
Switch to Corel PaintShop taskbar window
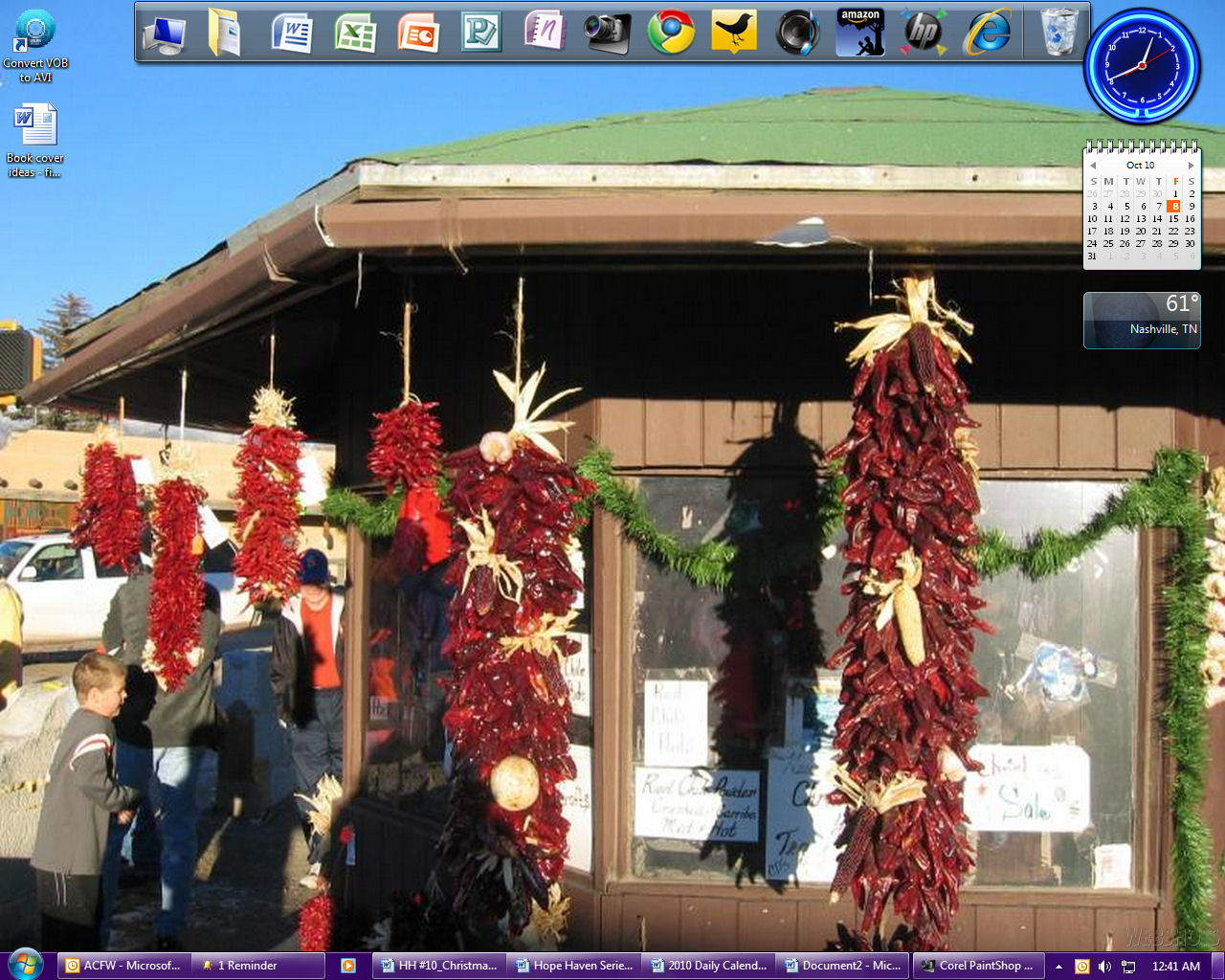click(977, 966)
